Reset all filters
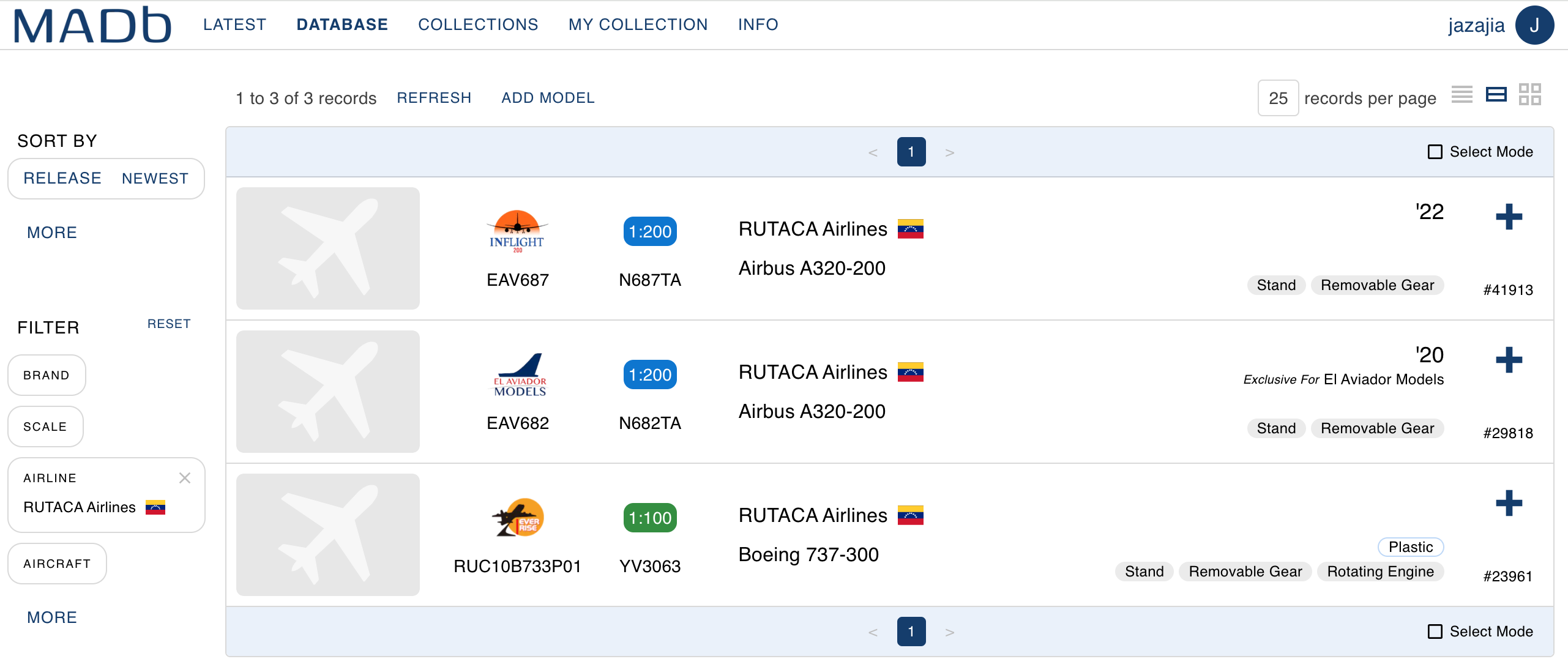Screen dimensions: 1568x667 click(x=169, y=324)
